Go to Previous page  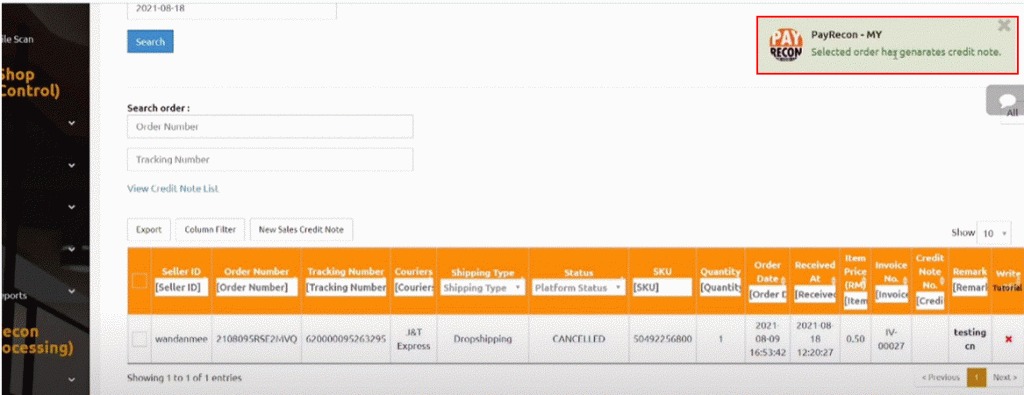[x=940, y=377]
